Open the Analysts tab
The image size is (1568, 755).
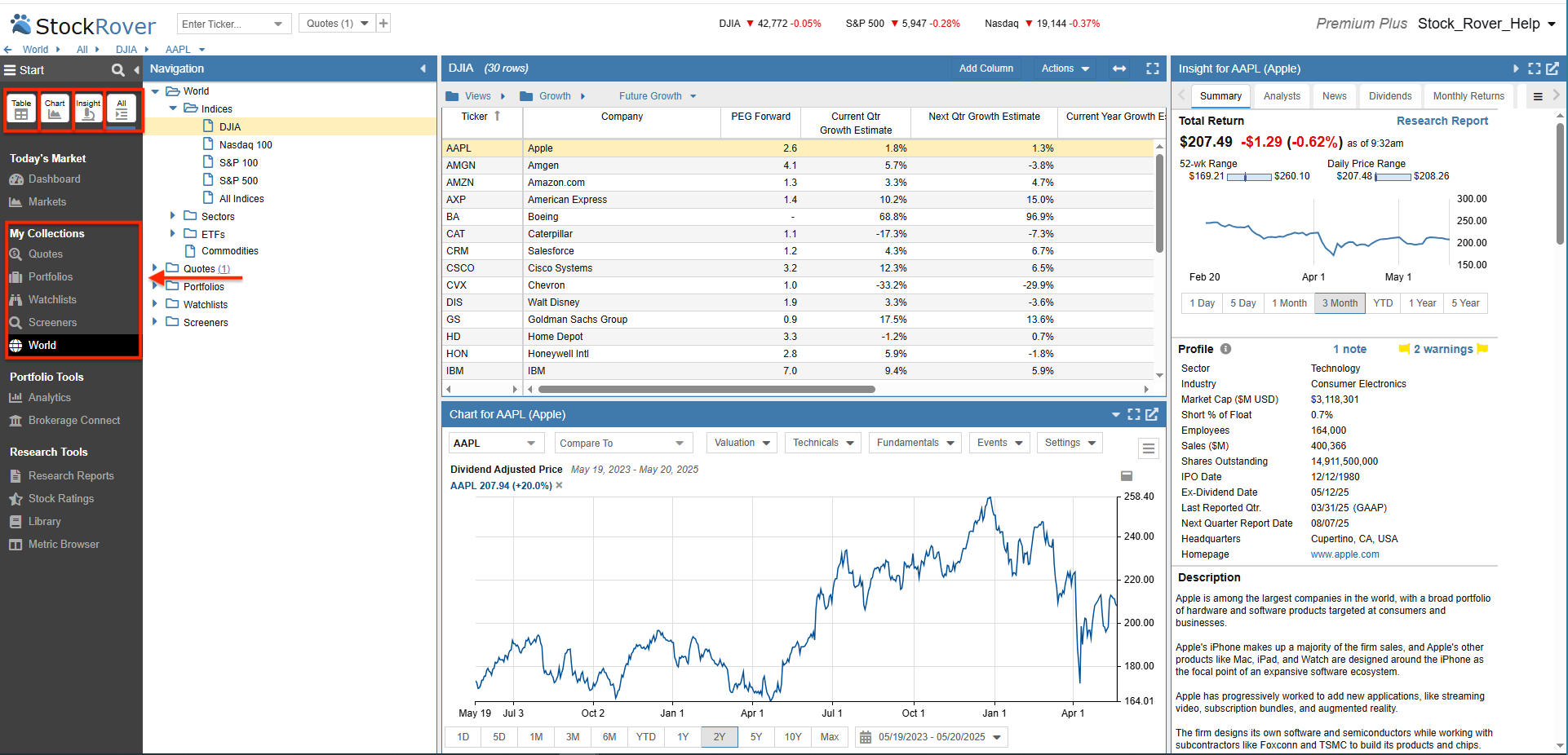1281,96
